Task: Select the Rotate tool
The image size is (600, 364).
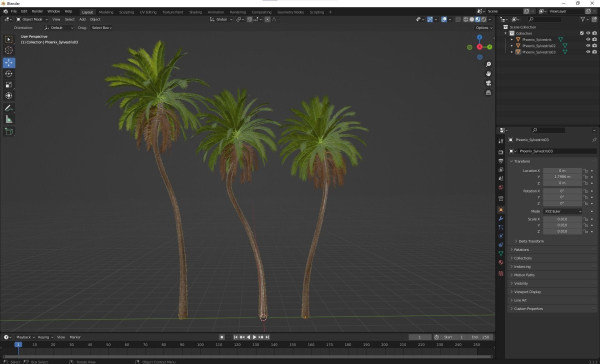Action: coord(9,73)
